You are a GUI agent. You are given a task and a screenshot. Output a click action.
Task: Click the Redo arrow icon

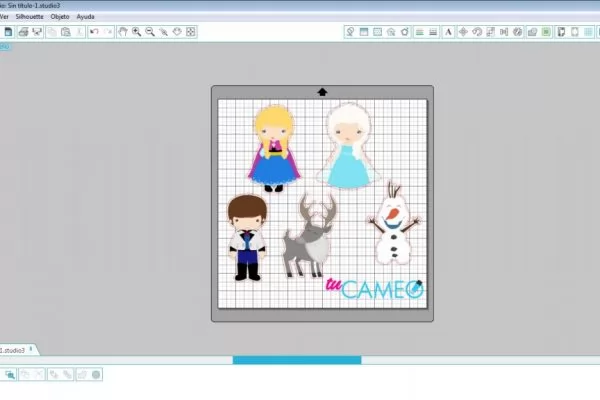(108, 32)
